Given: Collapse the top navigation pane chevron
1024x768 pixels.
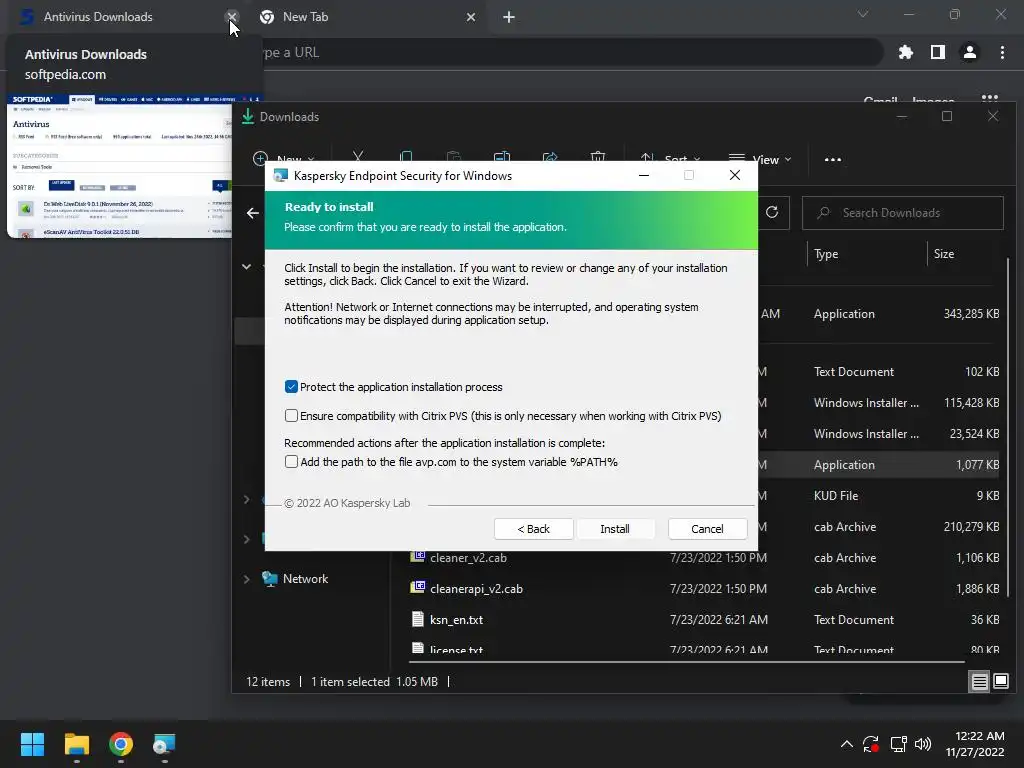Looking at the screenshot, I should click(x=246, y=266).
